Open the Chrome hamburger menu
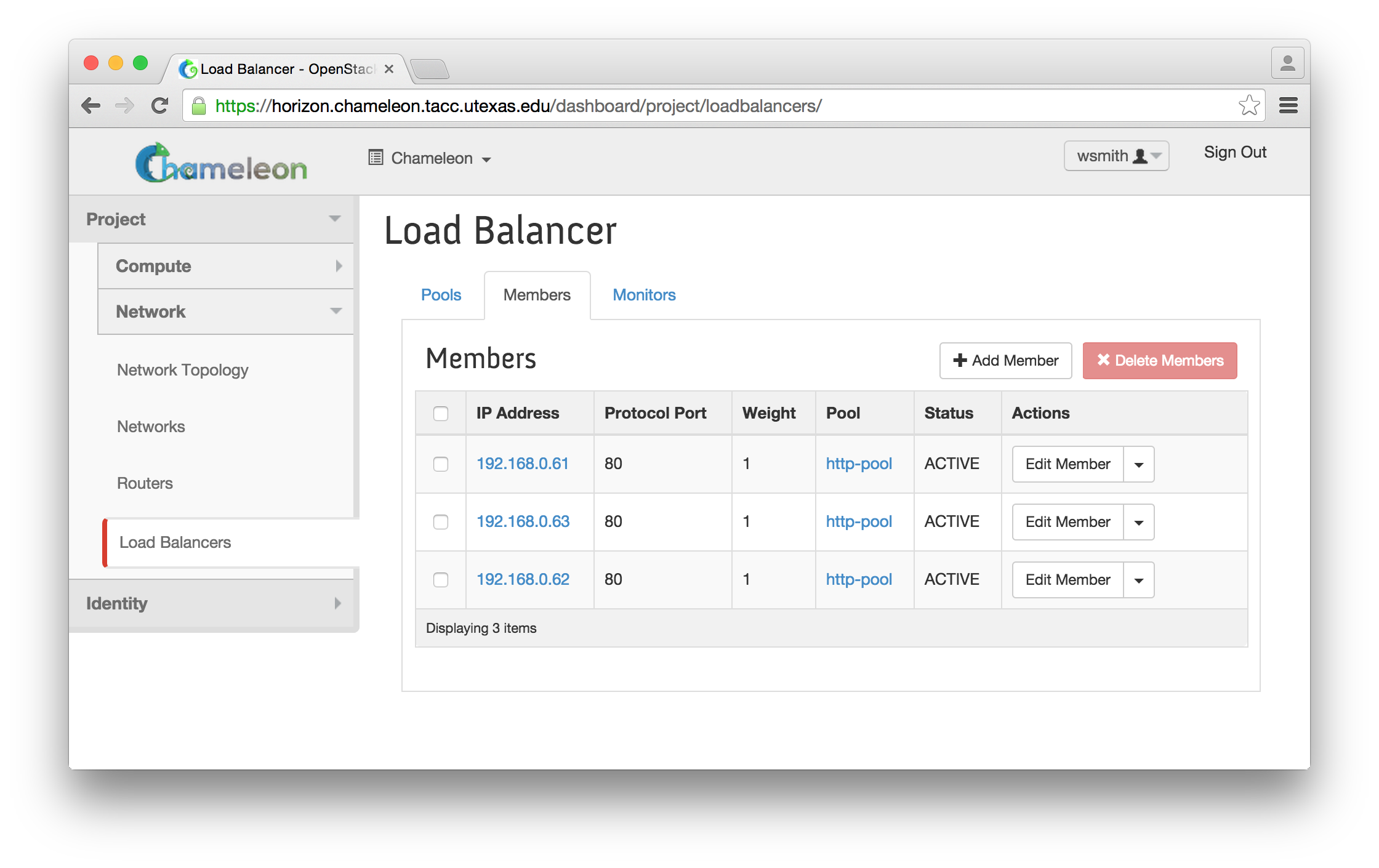Image resolution: width=1379 pixels, height=868 pixels. coord(1289,106)
